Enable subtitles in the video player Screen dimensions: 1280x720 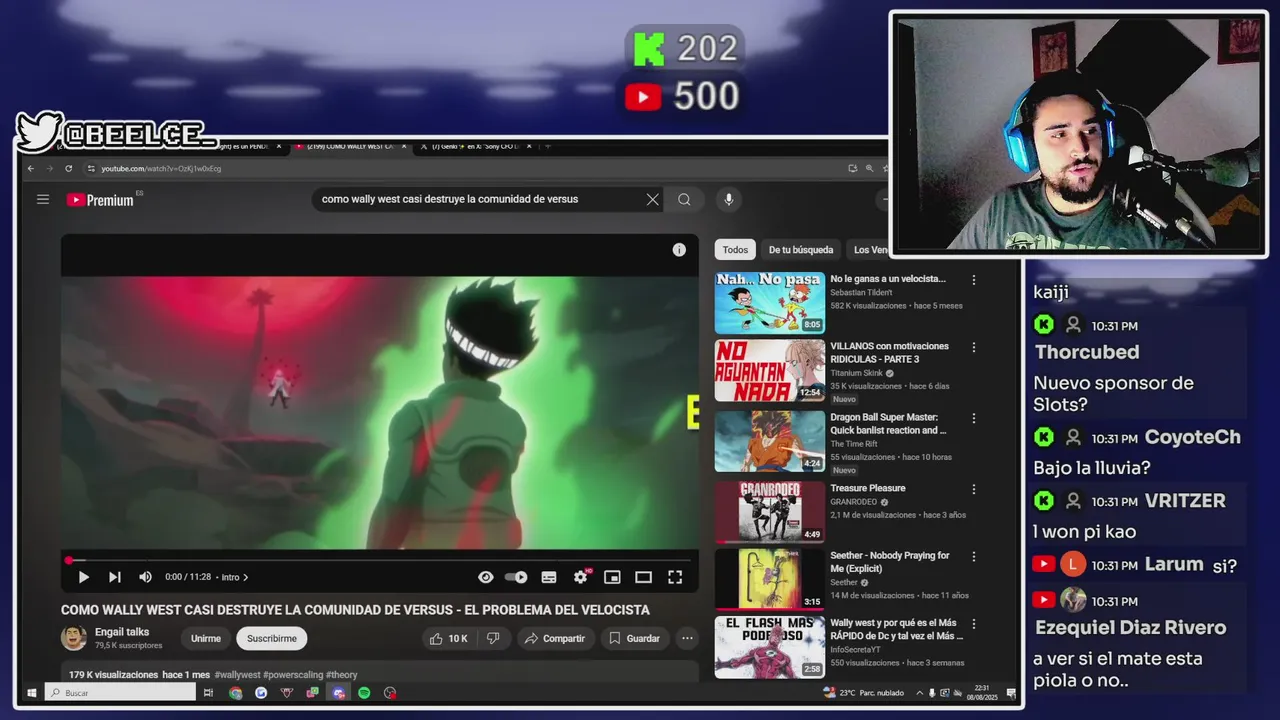click(x=549, y=577)
